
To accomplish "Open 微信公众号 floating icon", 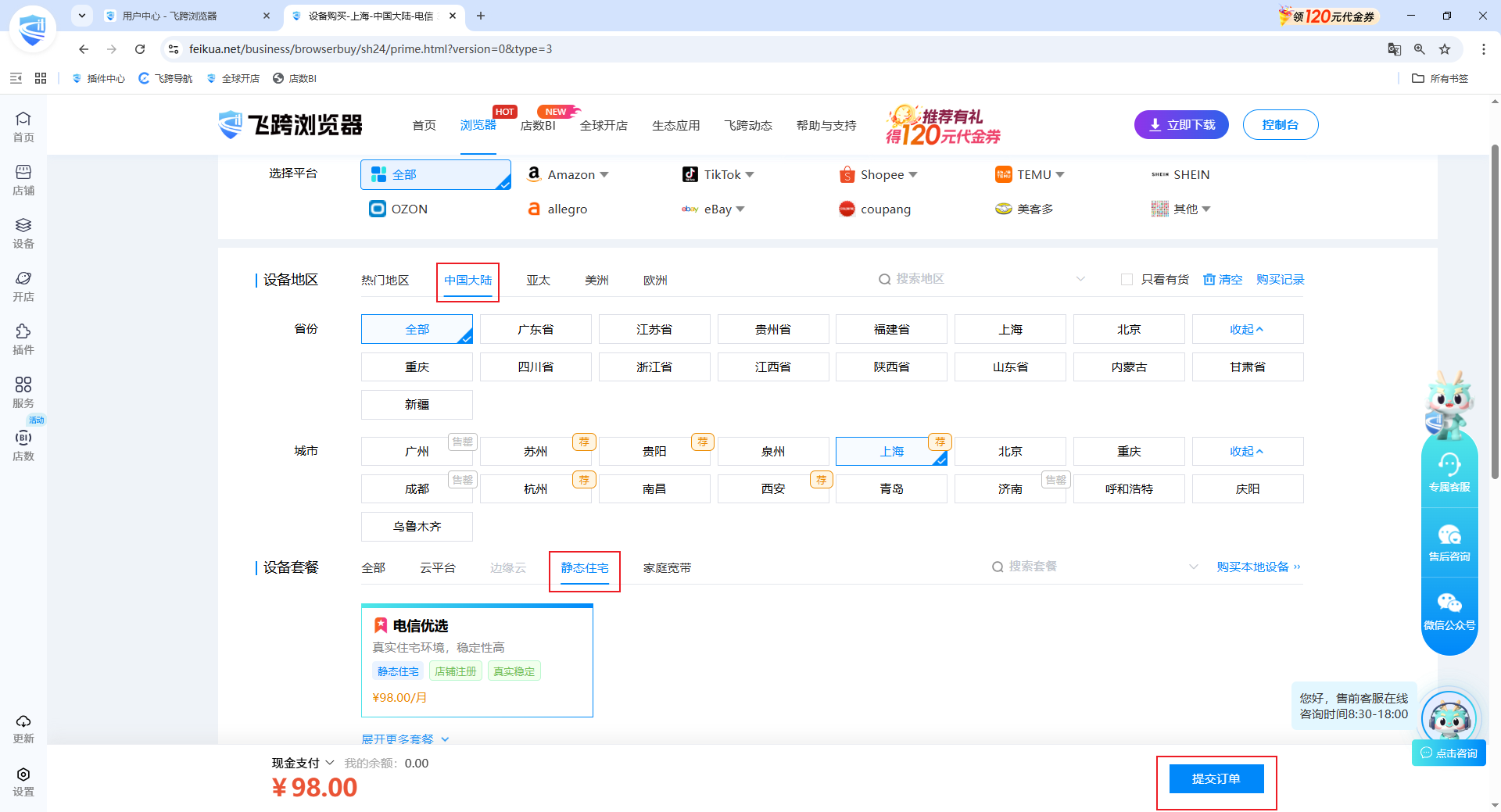I will [x=1449, y=611].
